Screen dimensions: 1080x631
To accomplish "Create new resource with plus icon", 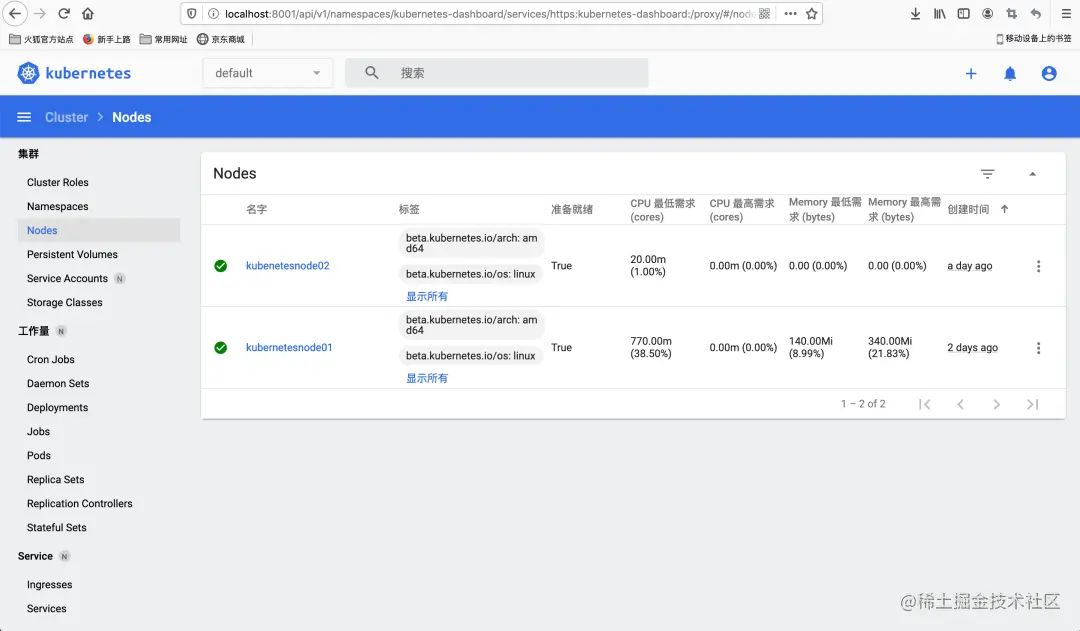I will tap(970, 74).
